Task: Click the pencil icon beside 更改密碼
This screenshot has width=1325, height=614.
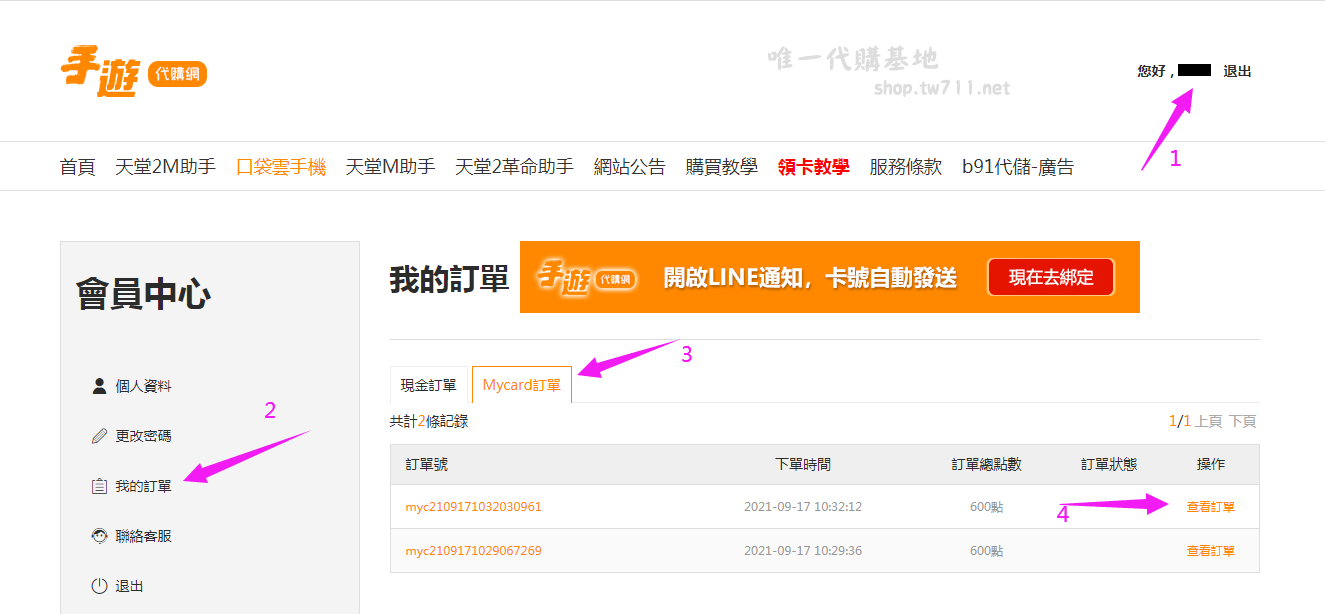Action: tap(99, 436)
